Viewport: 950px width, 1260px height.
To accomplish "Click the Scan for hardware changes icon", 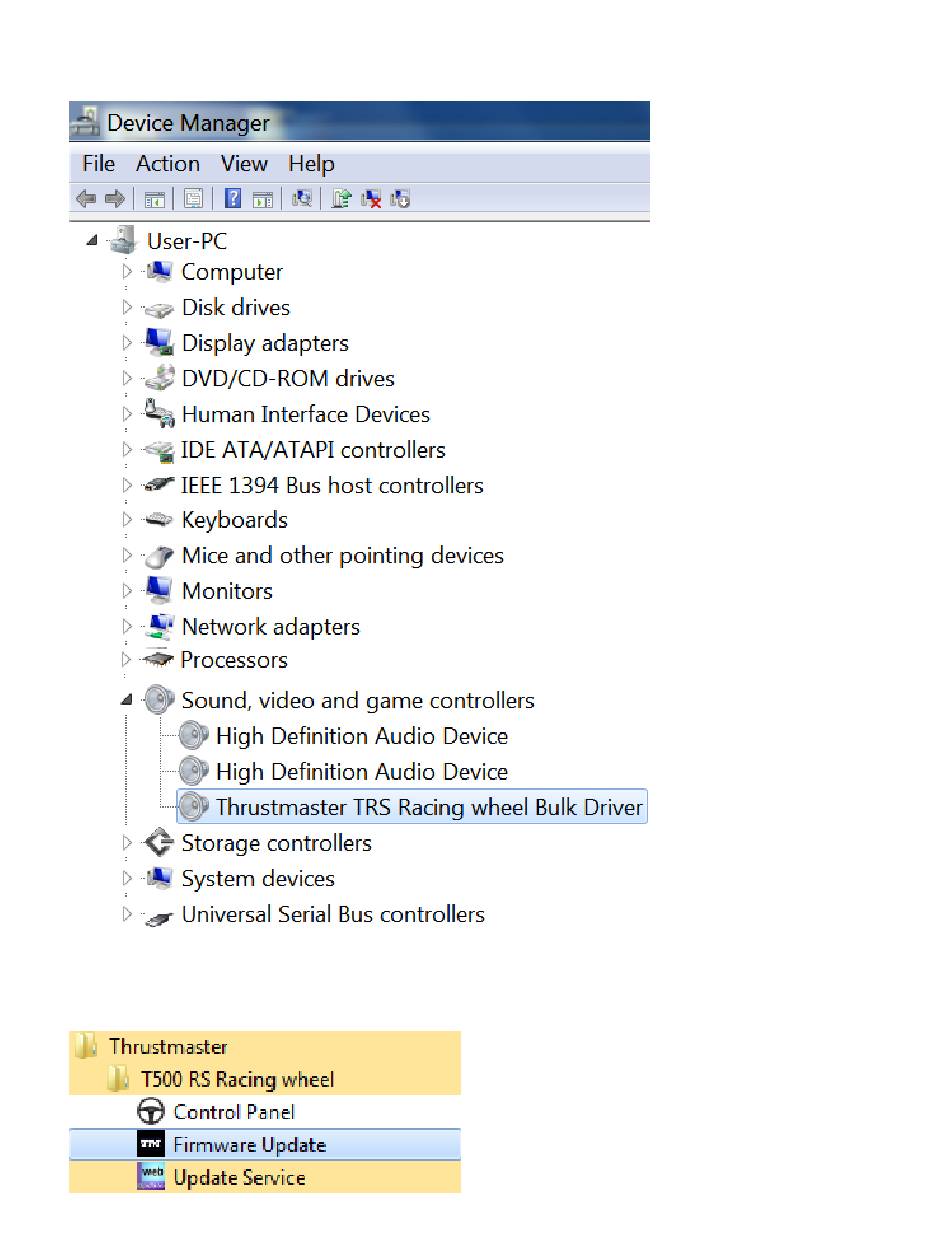I will coord(301,199).
